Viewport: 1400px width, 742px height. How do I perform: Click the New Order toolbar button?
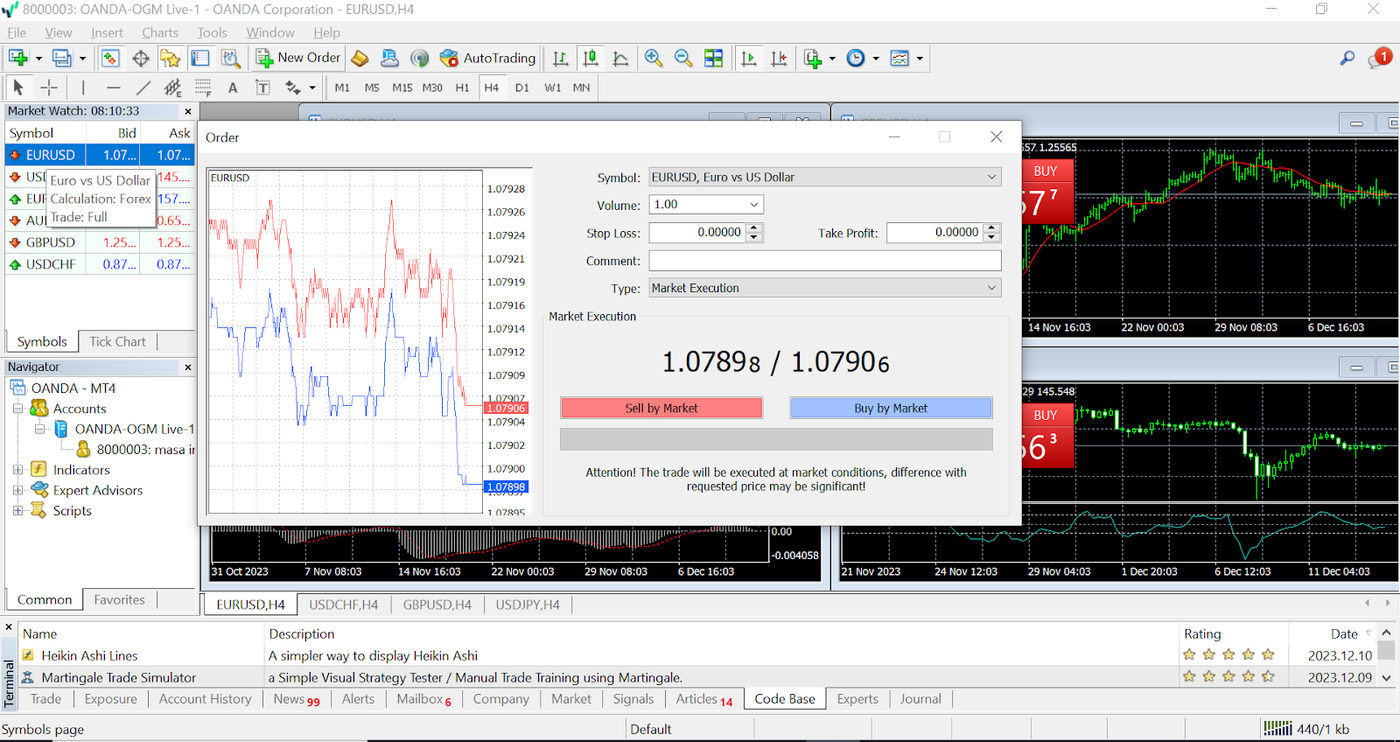click(x=298, y=58)
